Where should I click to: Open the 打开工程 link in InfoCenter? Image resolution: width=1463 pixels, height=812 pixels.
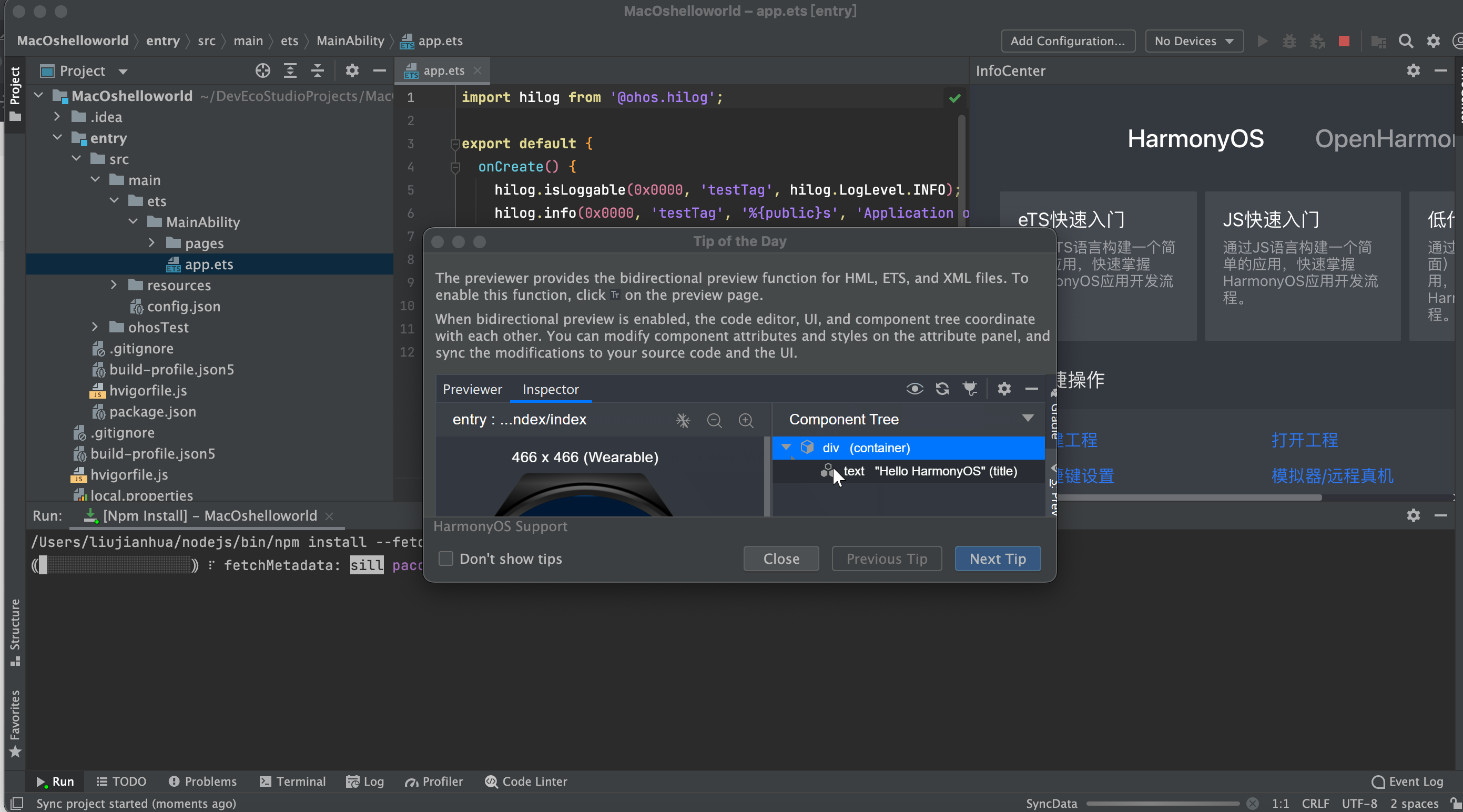[x=1305, y=440]
